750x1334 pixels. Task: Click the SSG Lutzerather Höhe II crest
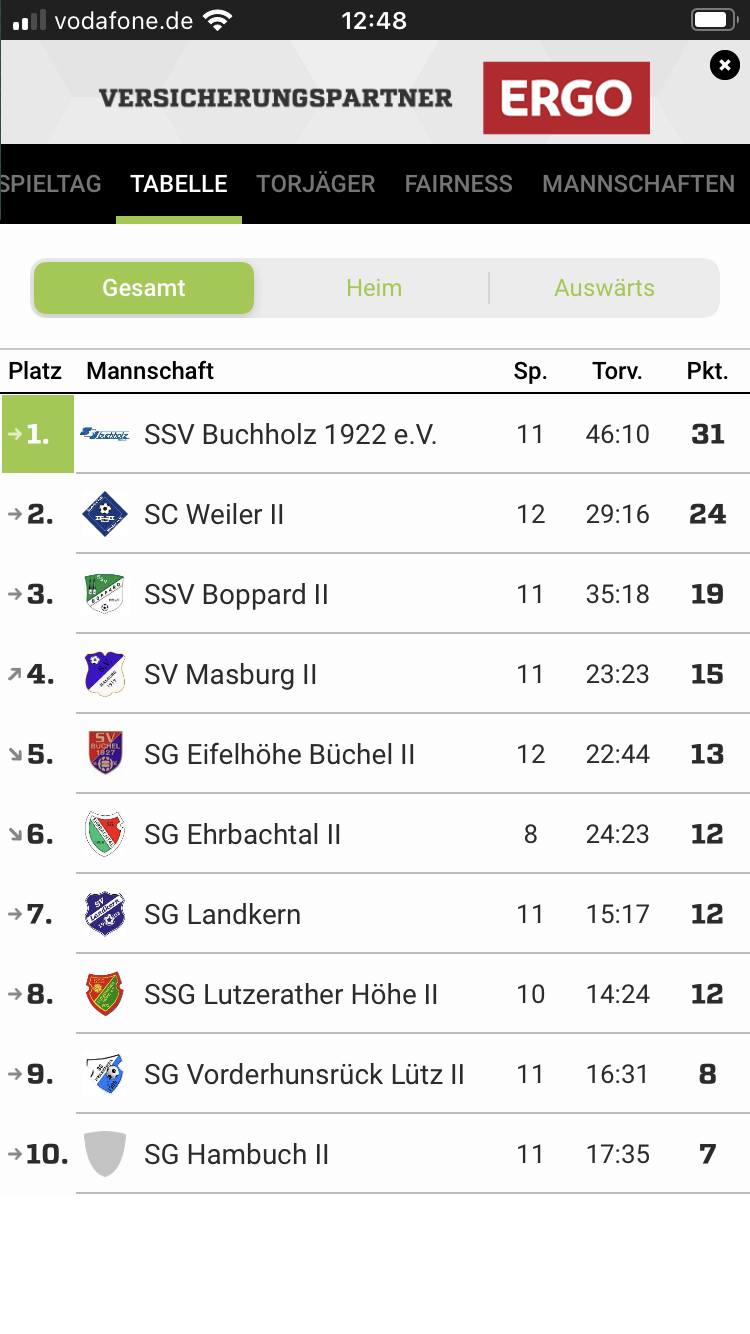(105, 994)
